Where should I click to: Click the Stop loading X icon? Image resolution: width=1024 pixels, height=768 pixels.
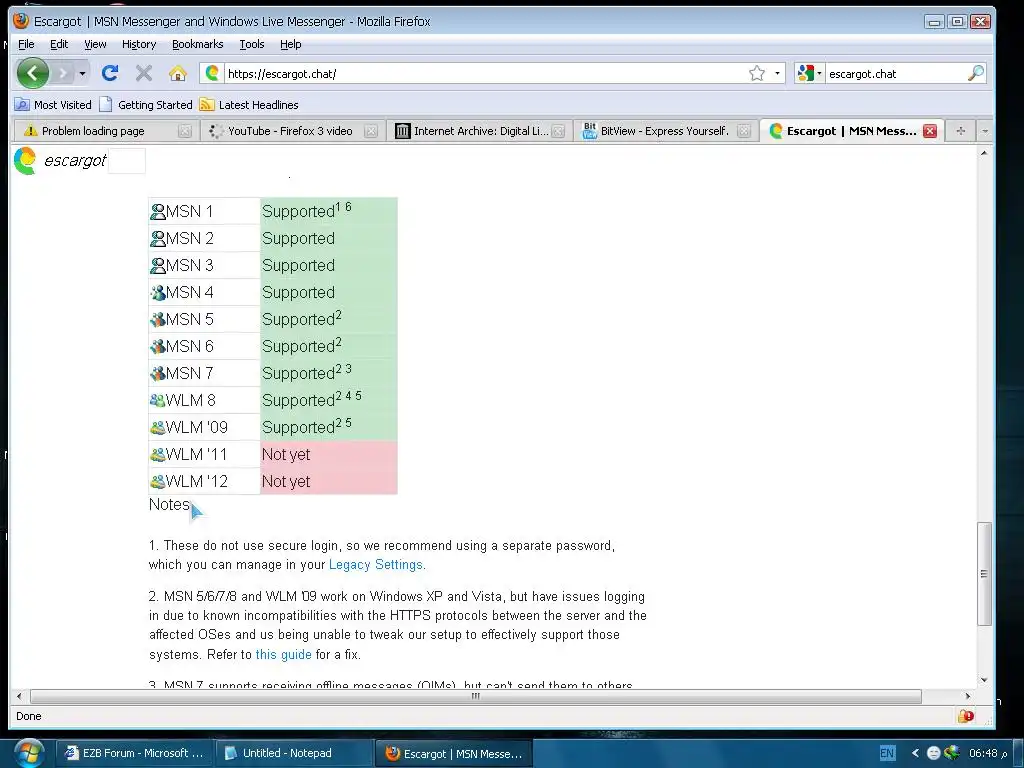144,73
